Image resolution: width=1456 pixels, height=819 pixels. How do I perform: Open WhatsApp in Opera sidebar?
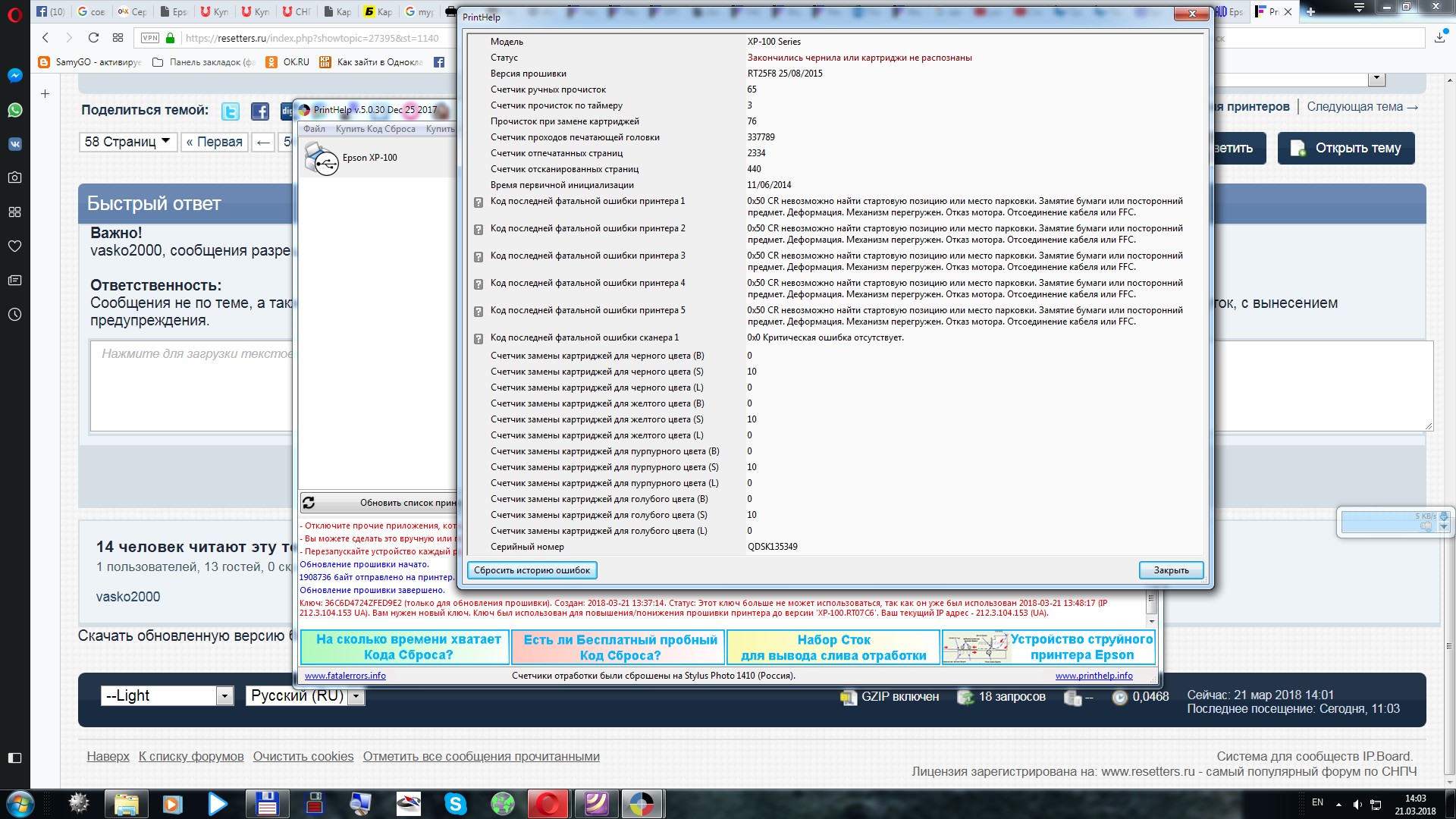pyautogui.click(x=14, y=110)
